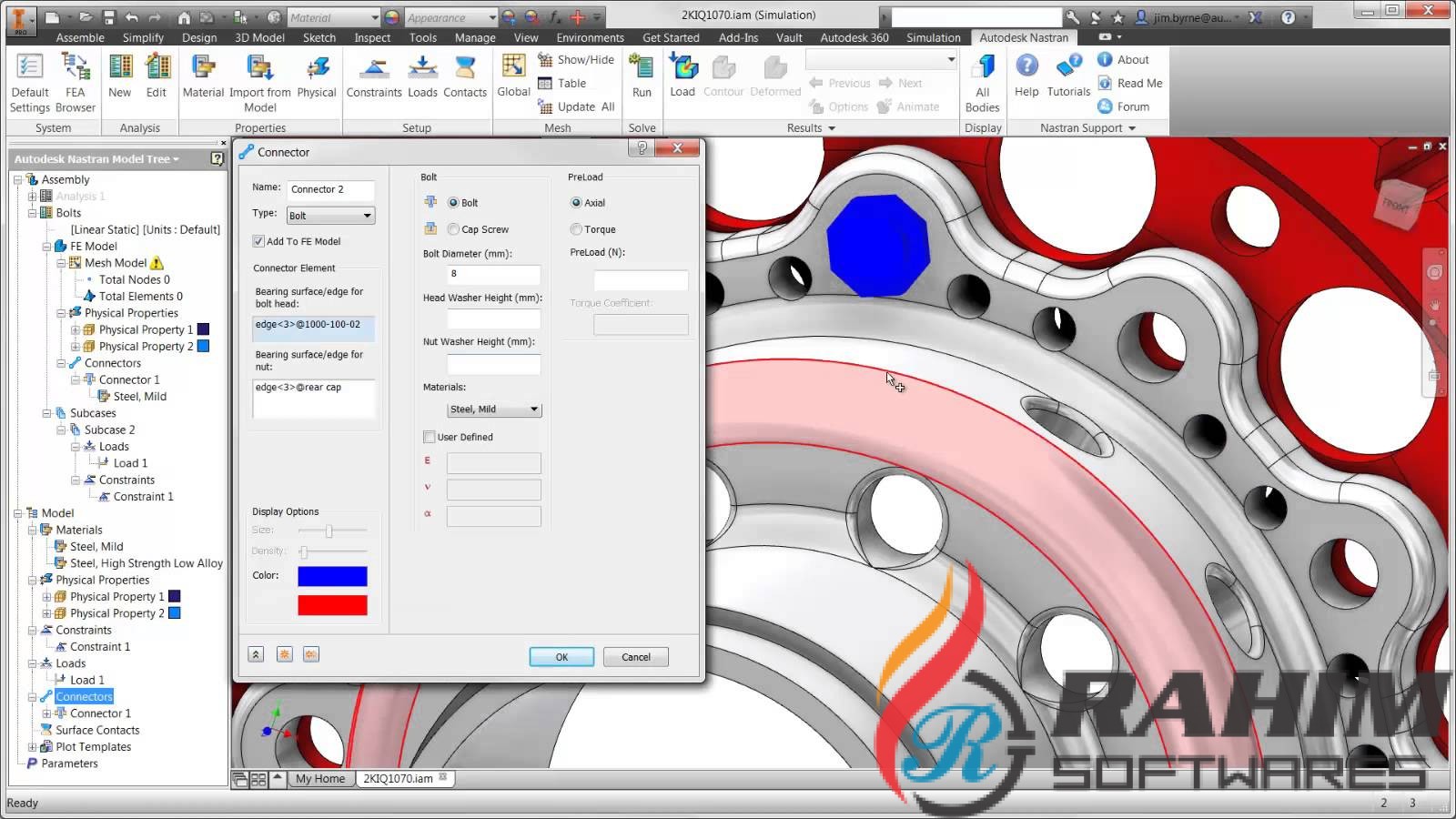Viewport: 1456px width, 819px height.
Task: Create a New analysis
Action: 119,76
